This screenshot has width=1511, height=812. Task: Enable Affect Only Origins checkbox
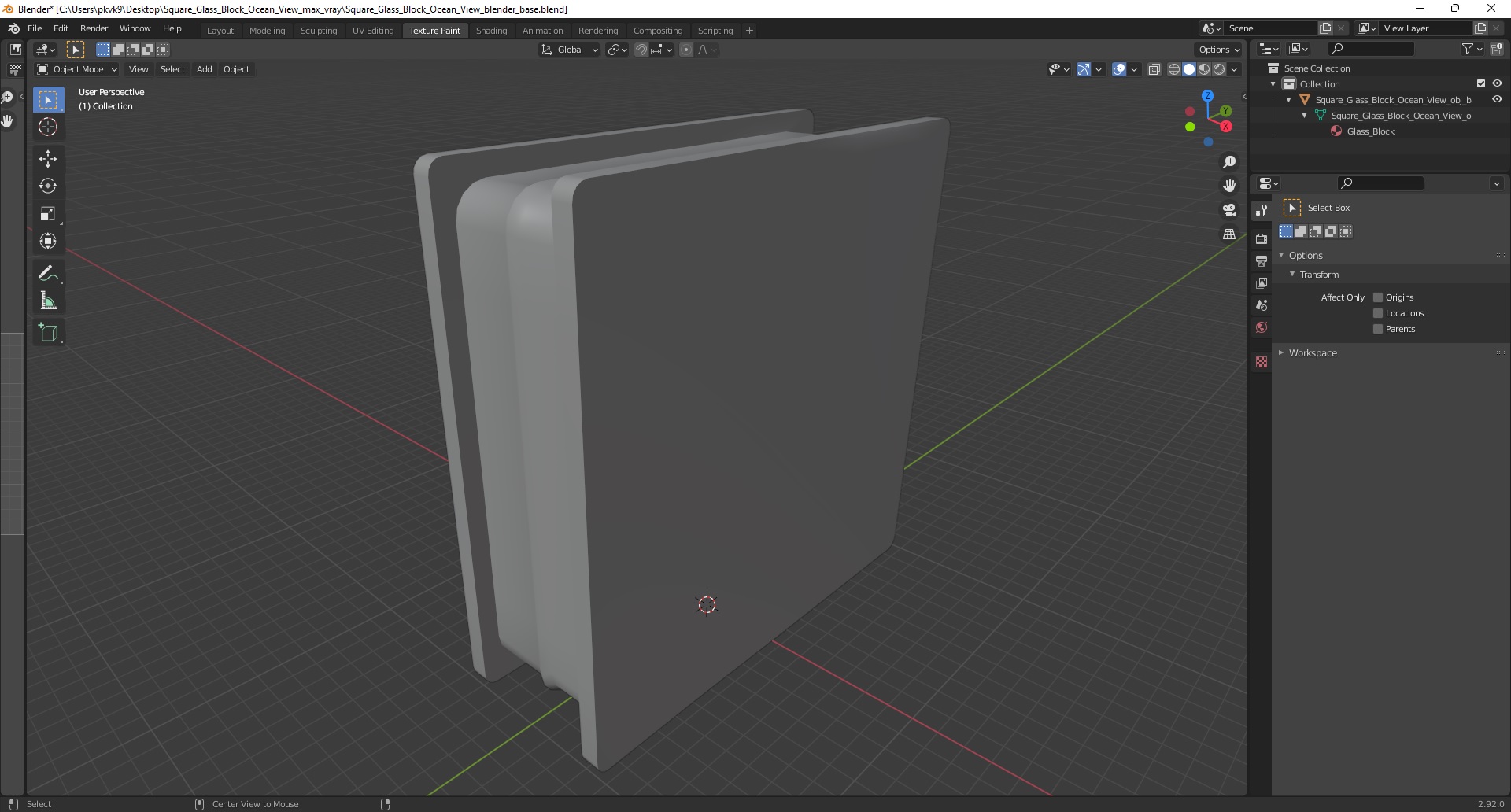coord(1378,297)
